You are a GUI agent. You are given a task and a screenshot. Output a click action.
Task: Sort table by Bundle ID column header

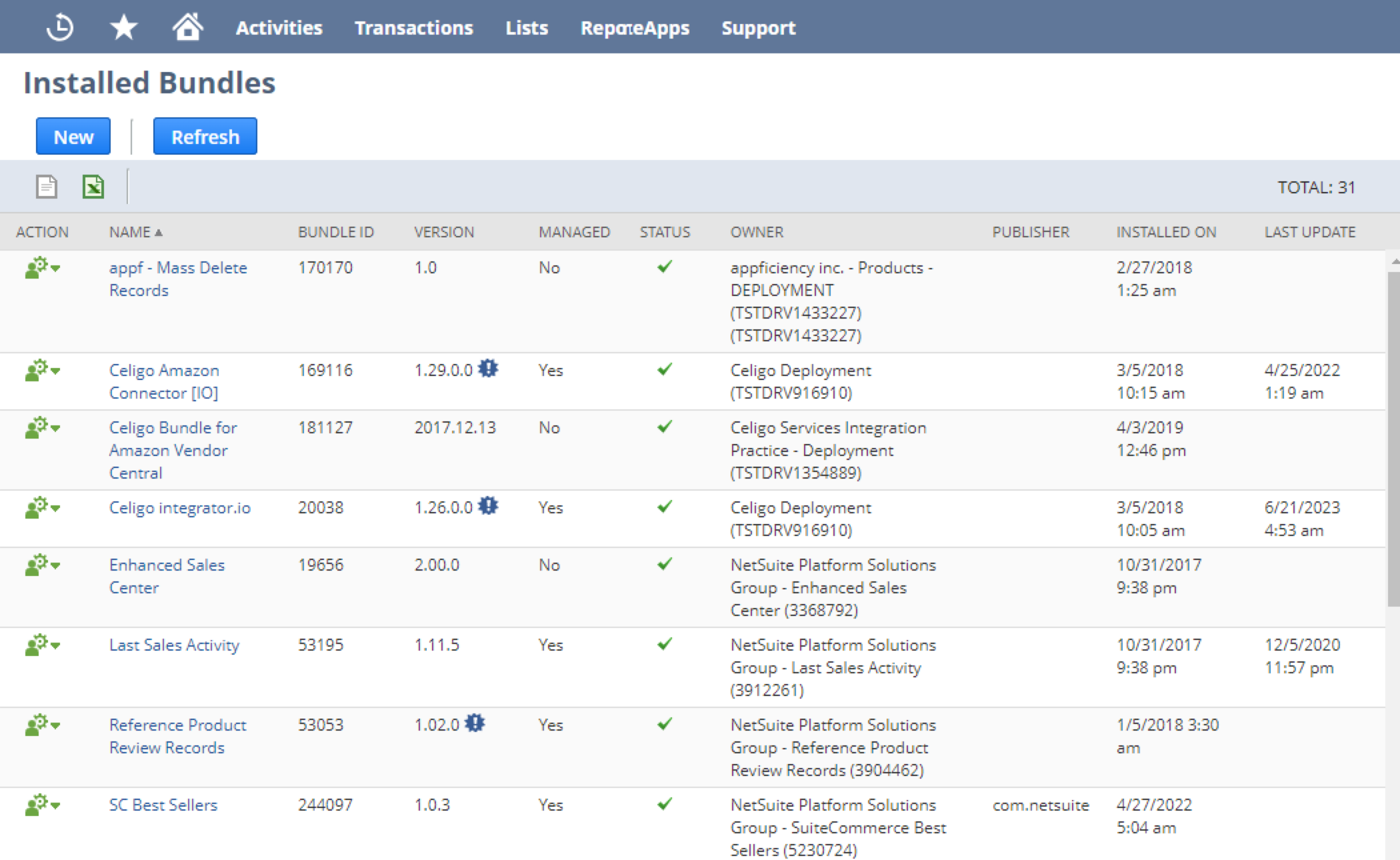(336, 232)
